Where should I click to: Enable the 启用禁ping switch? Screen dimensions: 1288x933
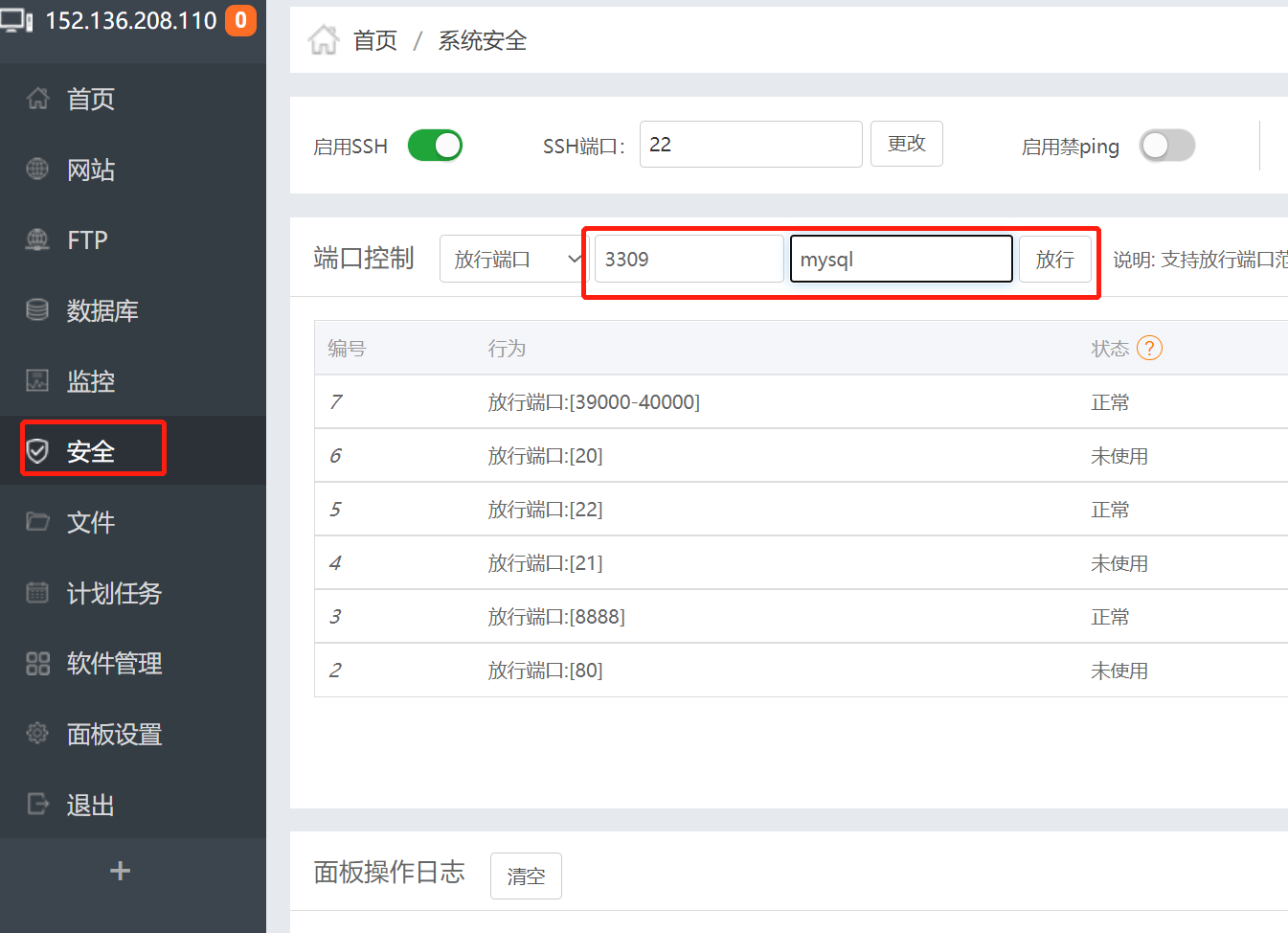1166,146
